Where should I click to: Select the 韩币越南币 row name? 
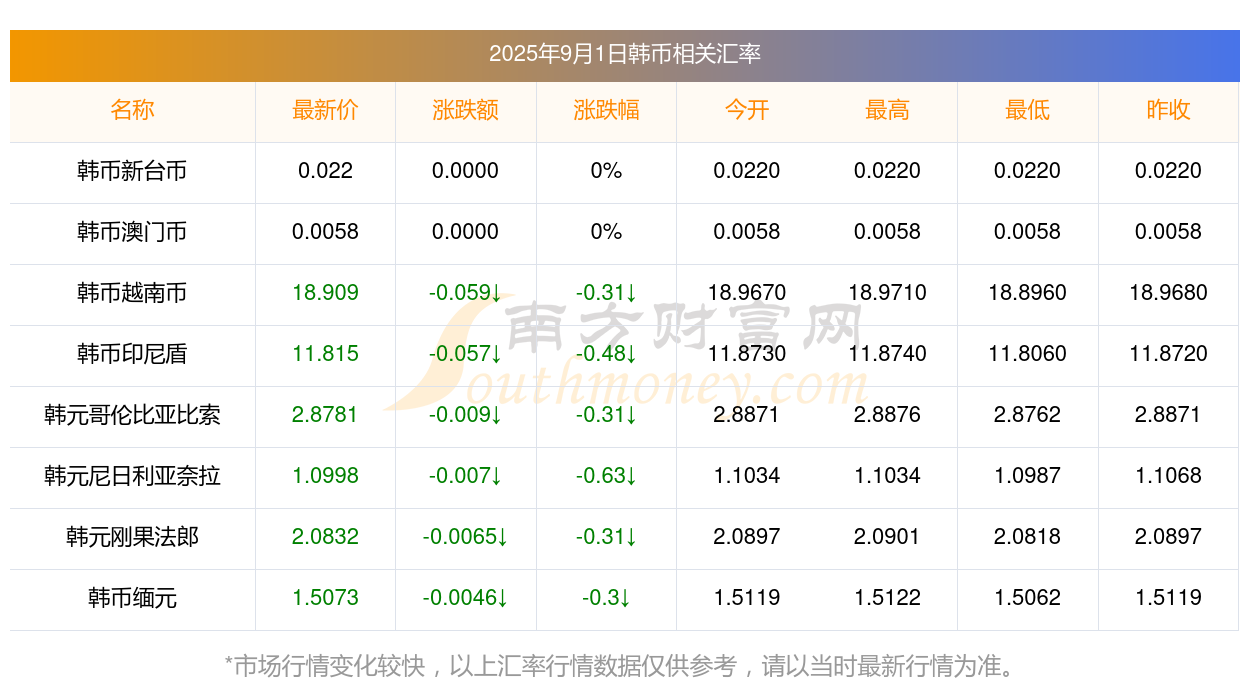(132, 293)
